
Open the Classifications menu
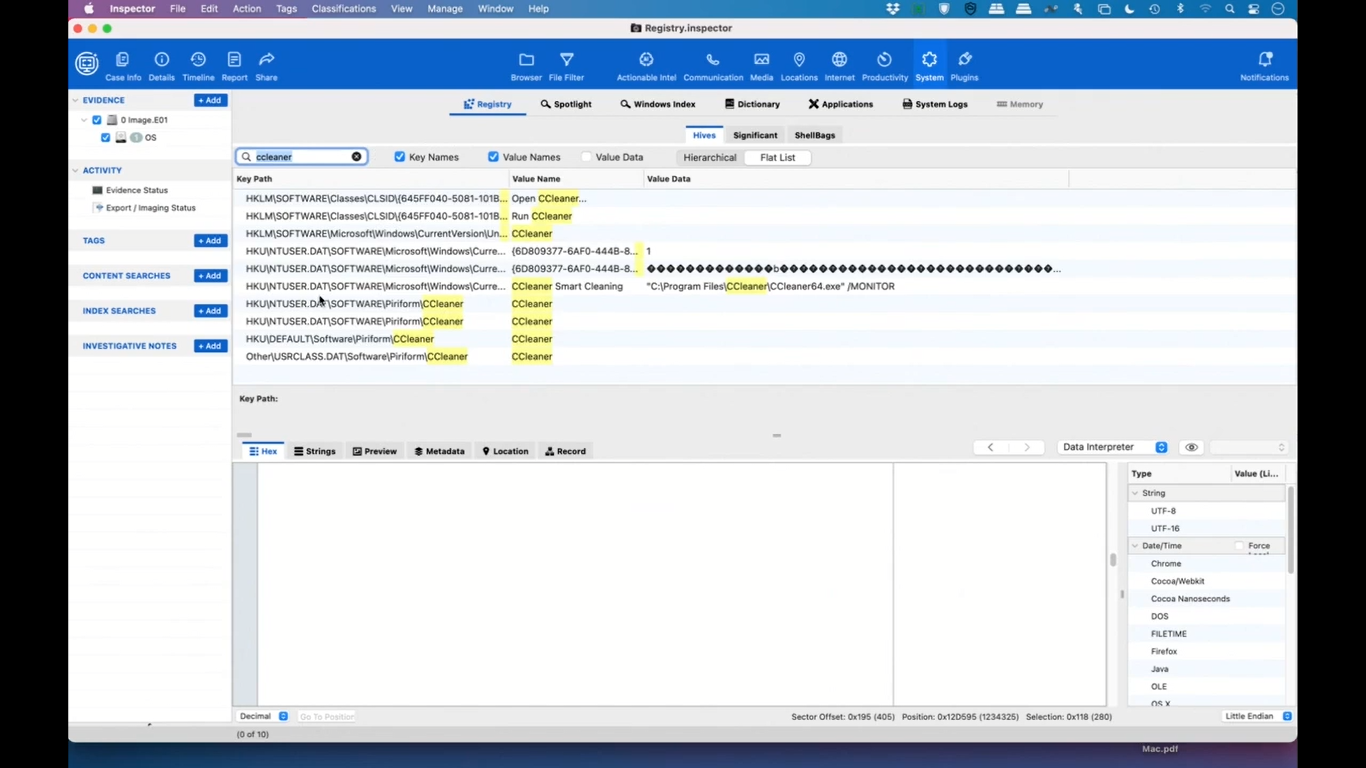343,8
